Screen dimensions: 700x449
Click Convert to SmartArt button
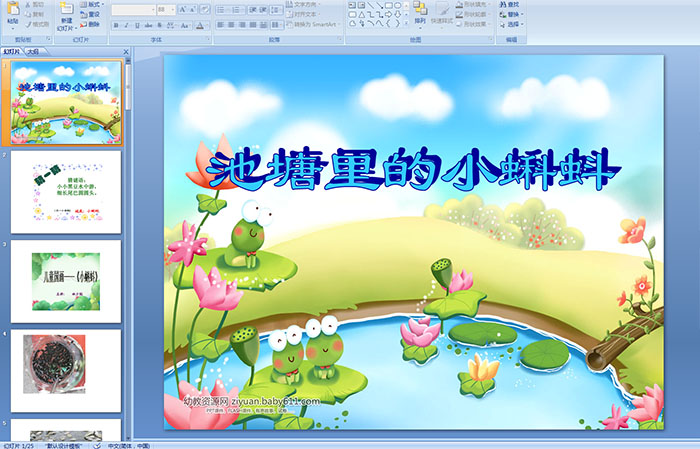tap(314, 24)
